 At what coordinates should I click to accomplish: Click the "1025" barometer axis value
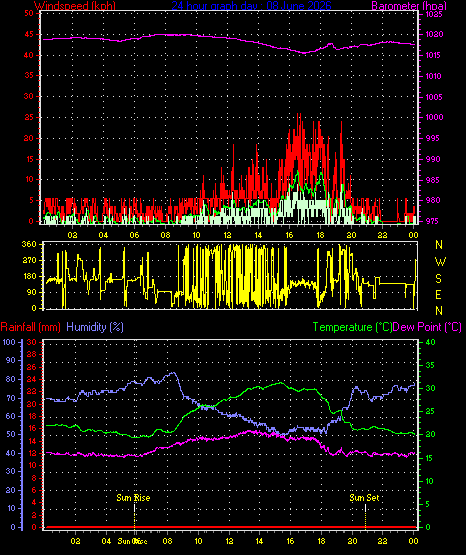pyautogui.click(x=434, y=15)
